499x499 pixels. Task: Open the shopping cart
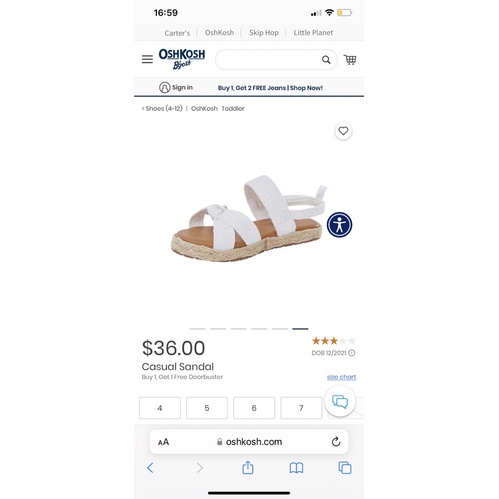coord(350,60)
